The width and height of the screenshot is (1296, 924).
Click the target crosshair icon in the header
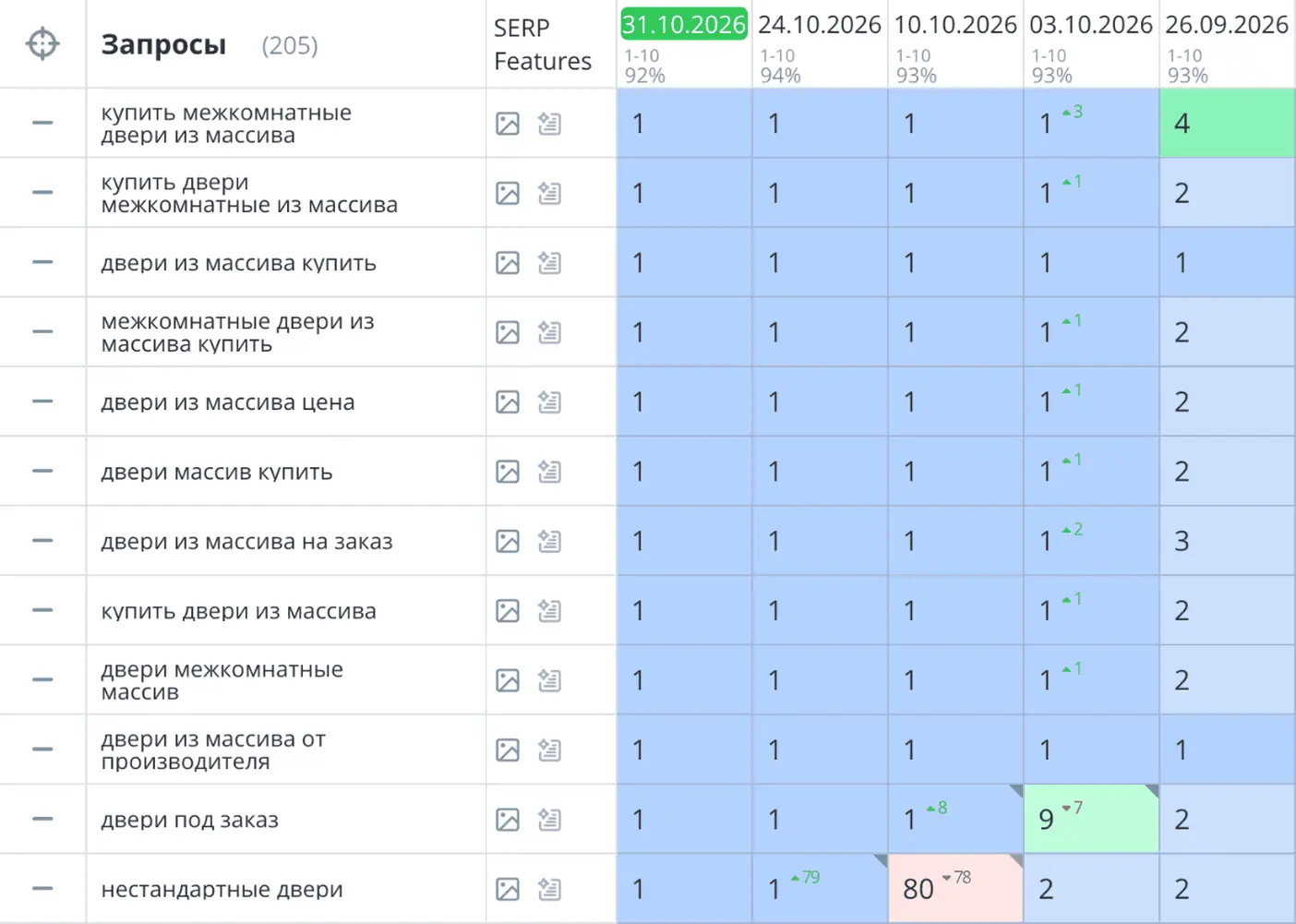point(42,43)
